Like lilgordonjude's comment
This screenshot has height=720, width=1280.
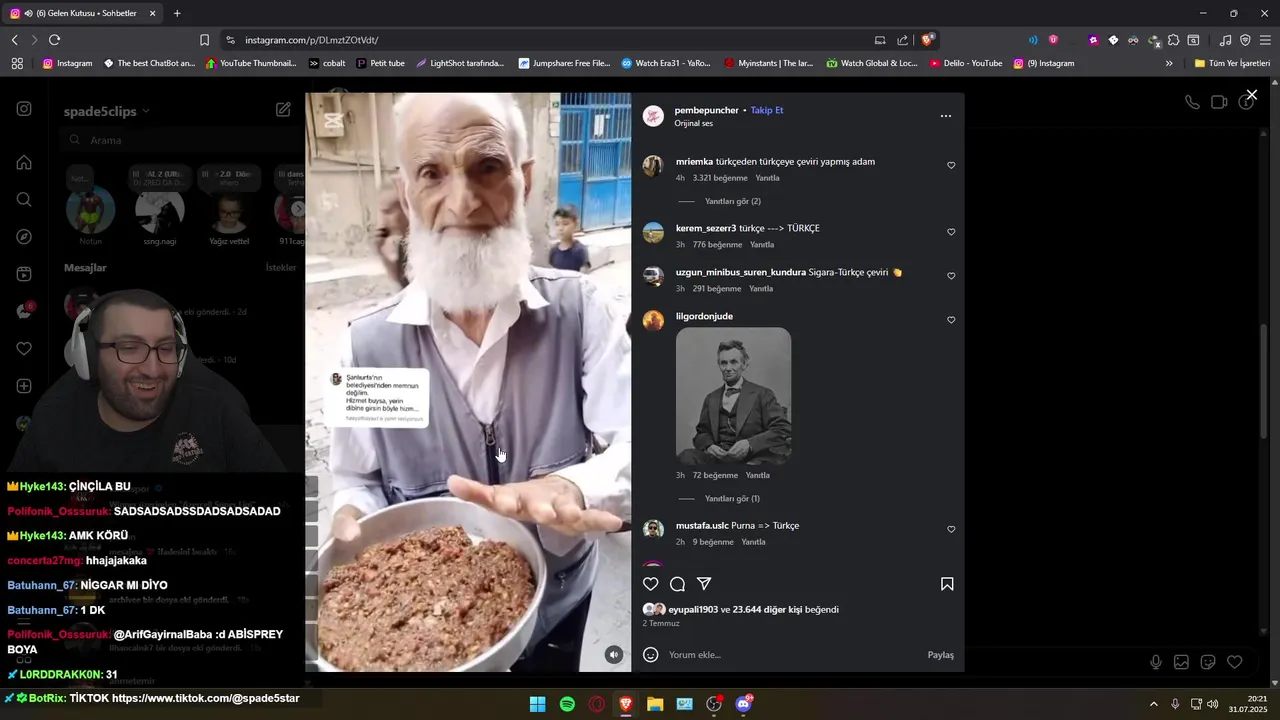[951, 320]
